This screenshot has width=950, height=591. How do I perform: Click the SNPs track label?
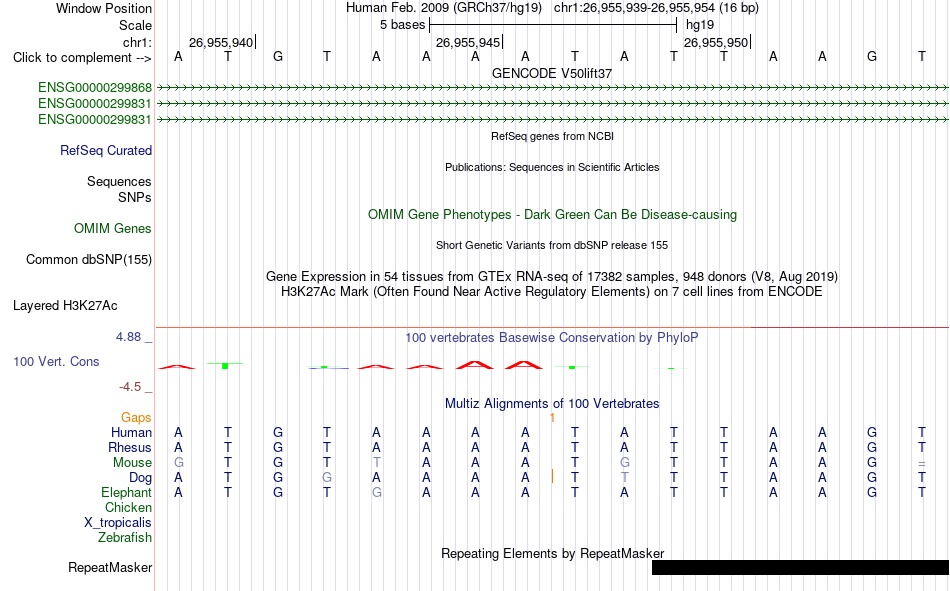click(x=135, y=197)
